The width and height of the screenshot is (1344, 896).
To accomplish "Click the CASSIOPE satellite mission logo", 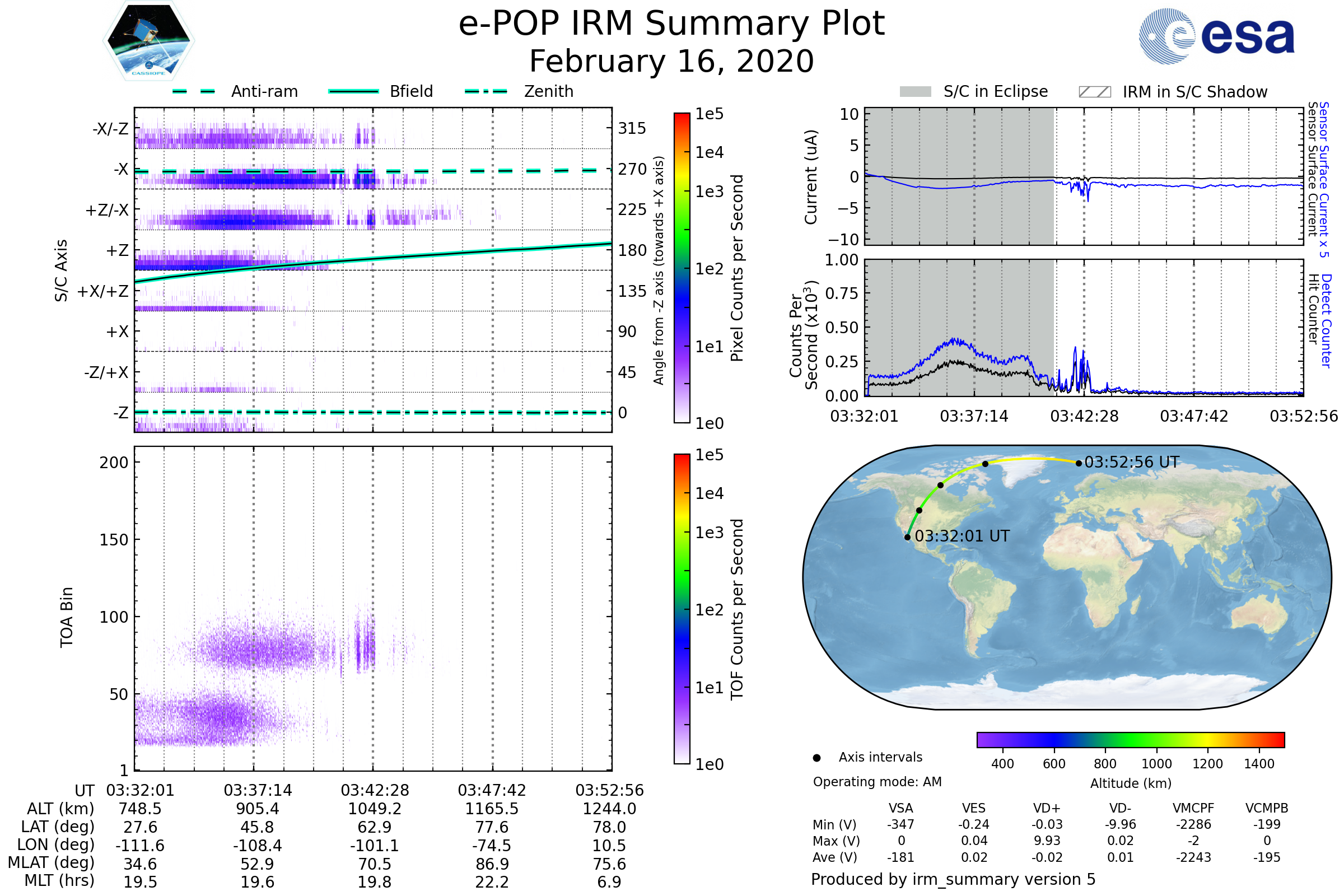I will tap(148, 41).
